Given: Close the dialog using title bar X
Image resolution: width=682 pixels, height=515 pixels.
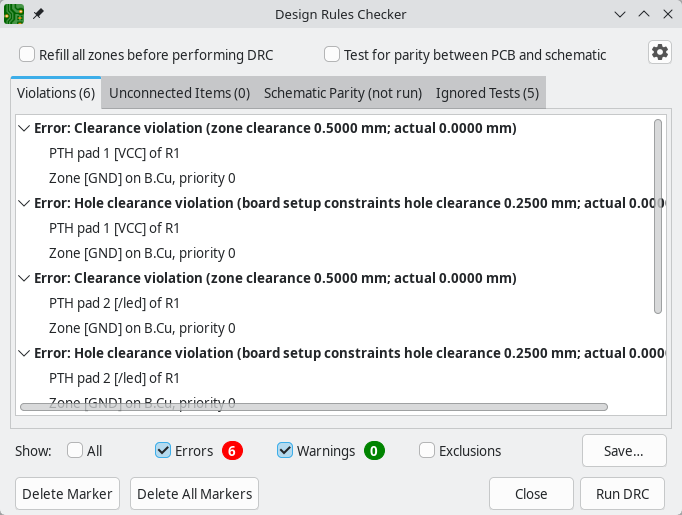Looking at the screenshot, I should tap(665, 15).
